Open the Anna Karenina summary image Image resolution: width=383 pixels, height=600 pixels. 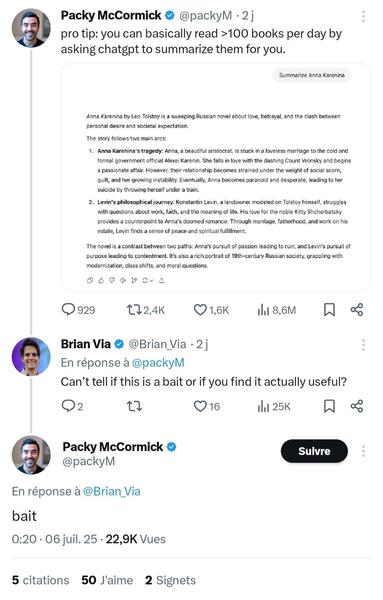(x=216, y=178)
